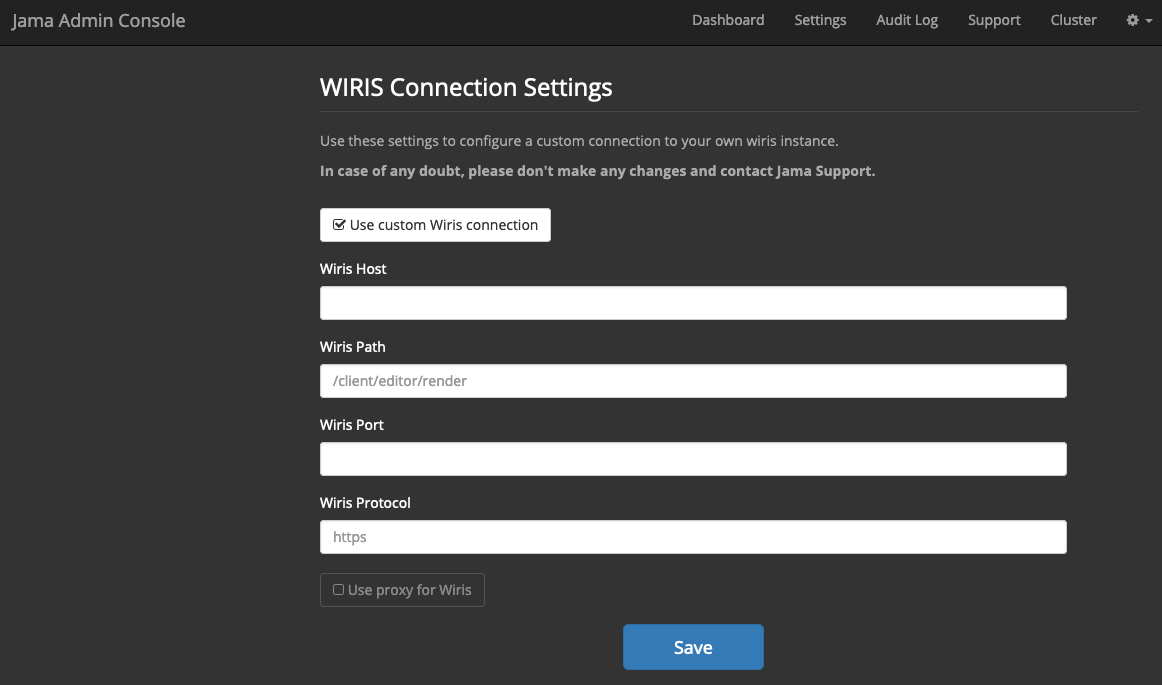Viewport: 1162px width, 685px height.
Task: Click the WIRIS Connection Settings heading
Action: coord(466,87)
